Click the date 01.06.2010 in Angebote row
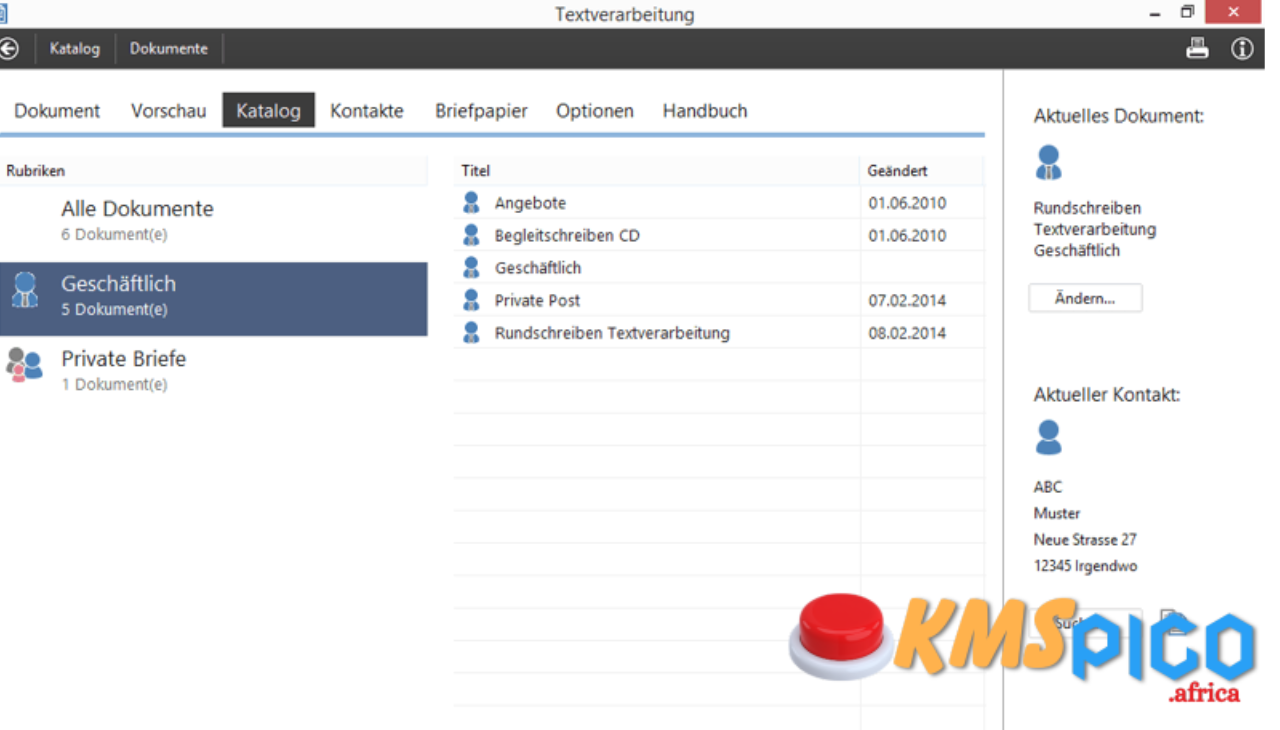Screen dimensions: 1280x730 (x=907, y=203)
